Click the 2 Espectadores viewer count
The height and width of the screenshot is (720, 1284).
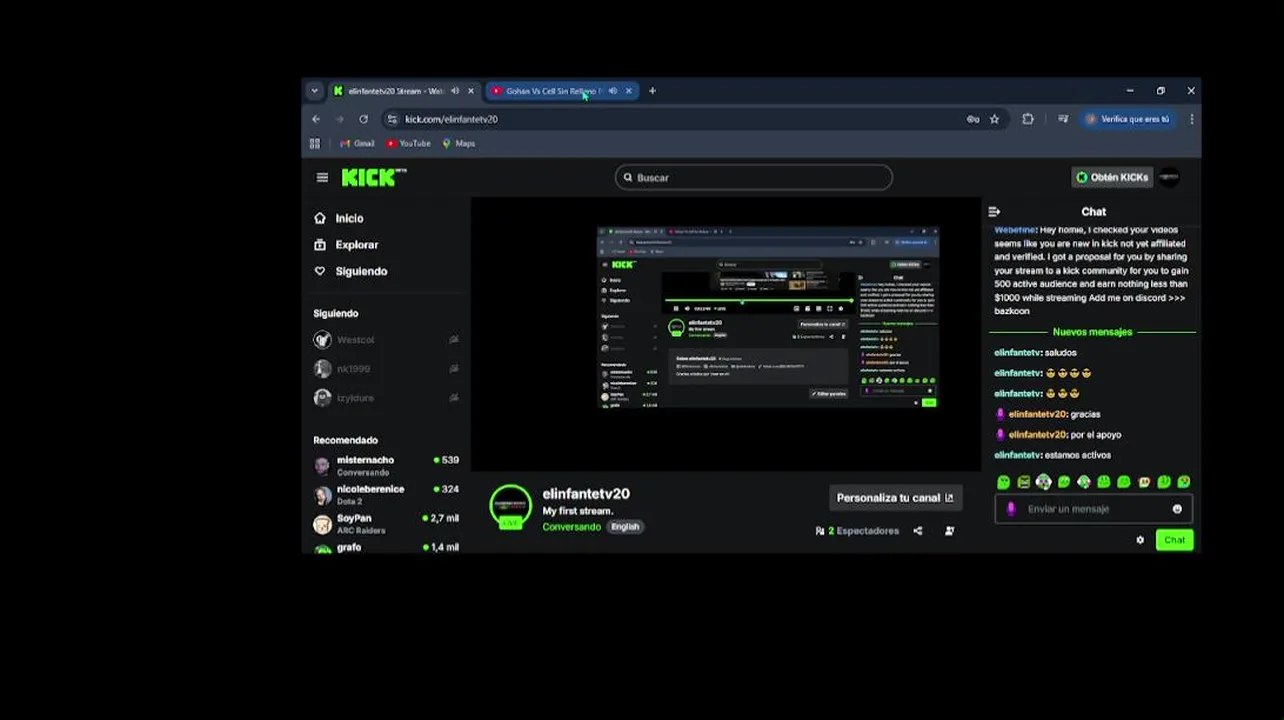click(858, 531)
